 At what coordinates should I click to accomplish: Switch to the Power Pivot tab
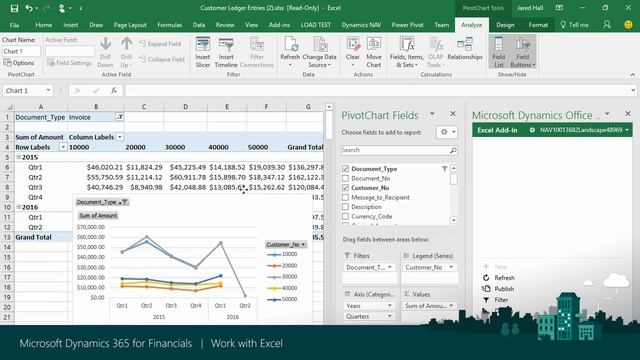click(407, 25)
